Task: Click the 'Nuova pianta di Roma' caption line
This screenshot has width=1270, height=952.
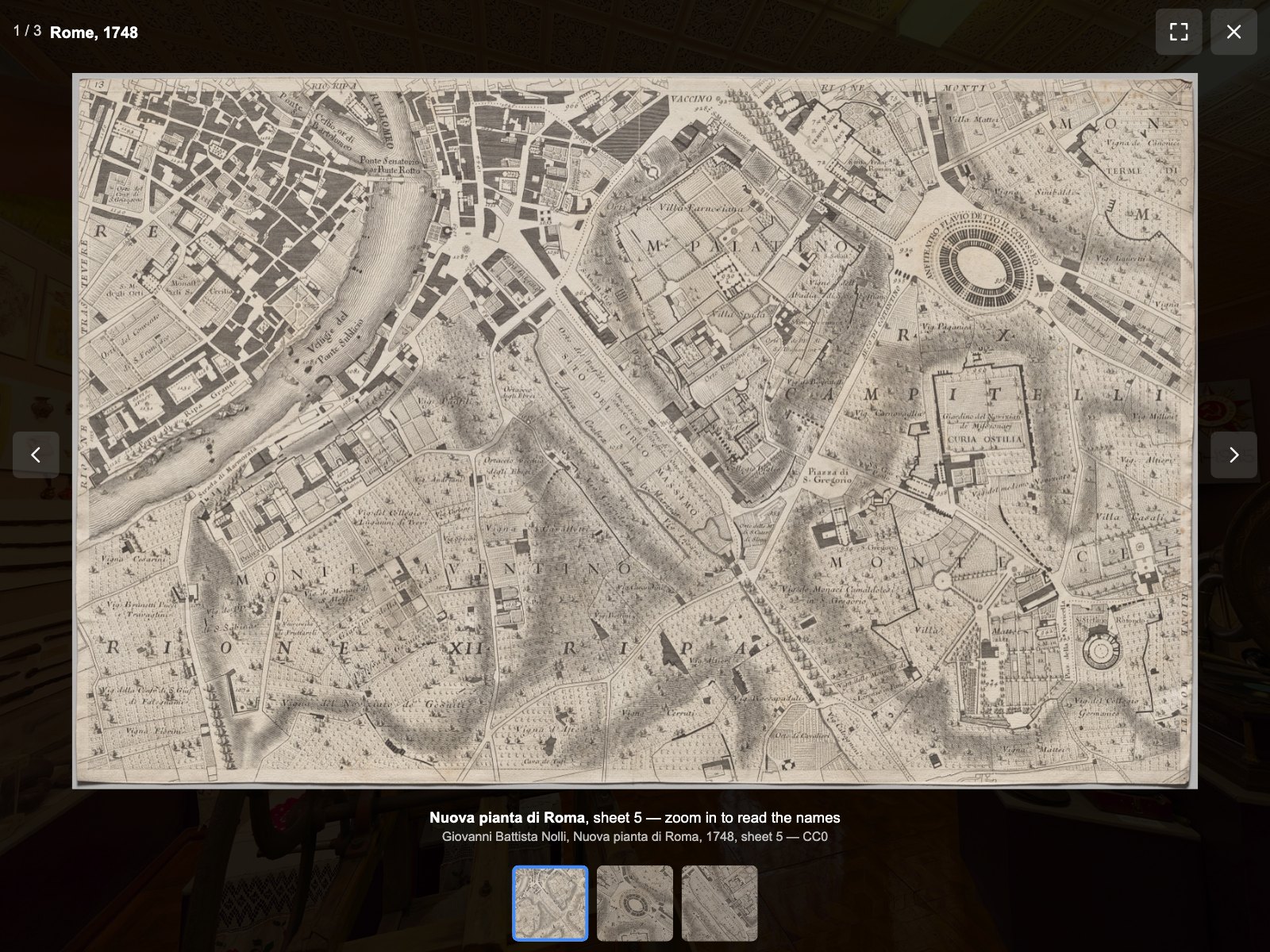Action: point(635,817)
